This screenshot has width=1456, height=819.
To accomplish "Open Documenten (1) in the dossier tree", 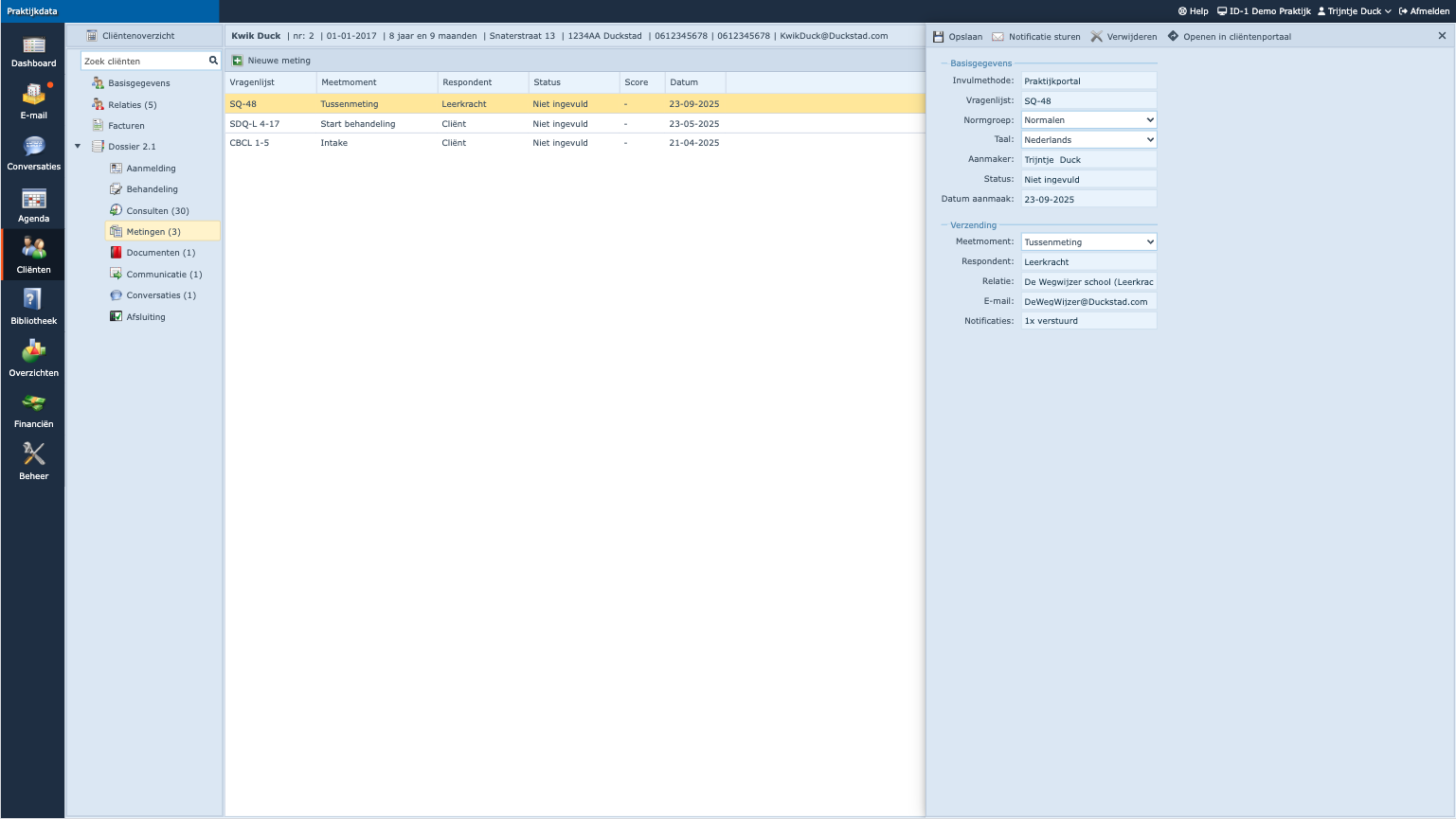I will tap(160, 253).
